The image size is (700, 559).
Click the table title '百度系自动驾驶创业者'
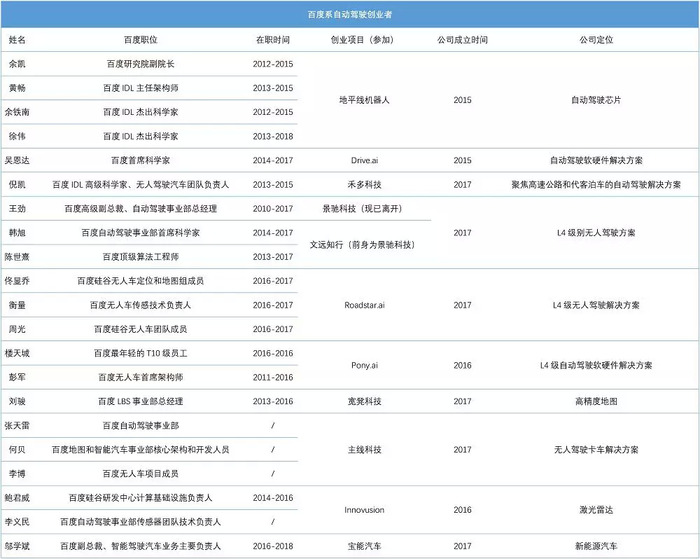[350, 14]
